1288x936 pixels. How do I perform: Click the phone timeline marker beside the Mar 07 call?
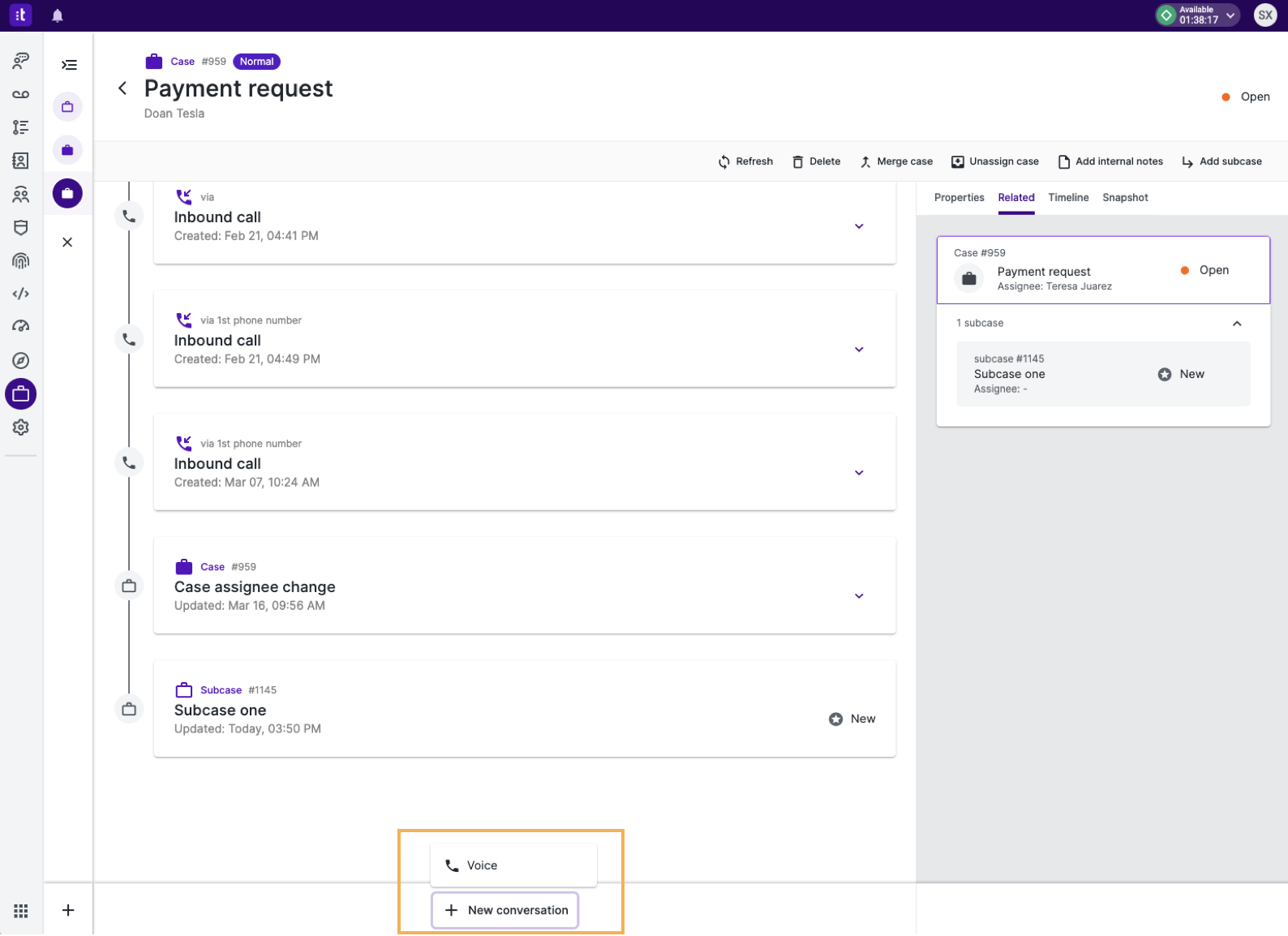pyautogui.click(x=129, y=463)
